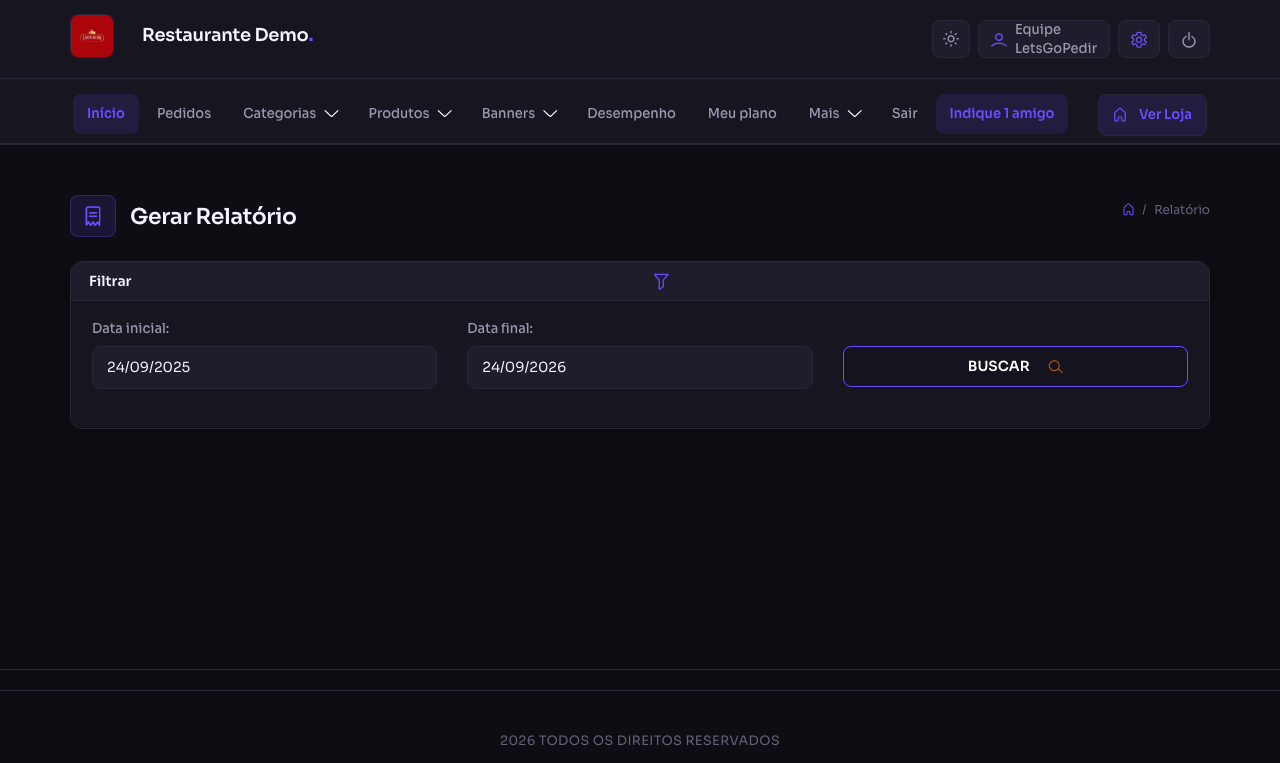
Task: Click the Indique 1 amigo button
Action: 1002,114
